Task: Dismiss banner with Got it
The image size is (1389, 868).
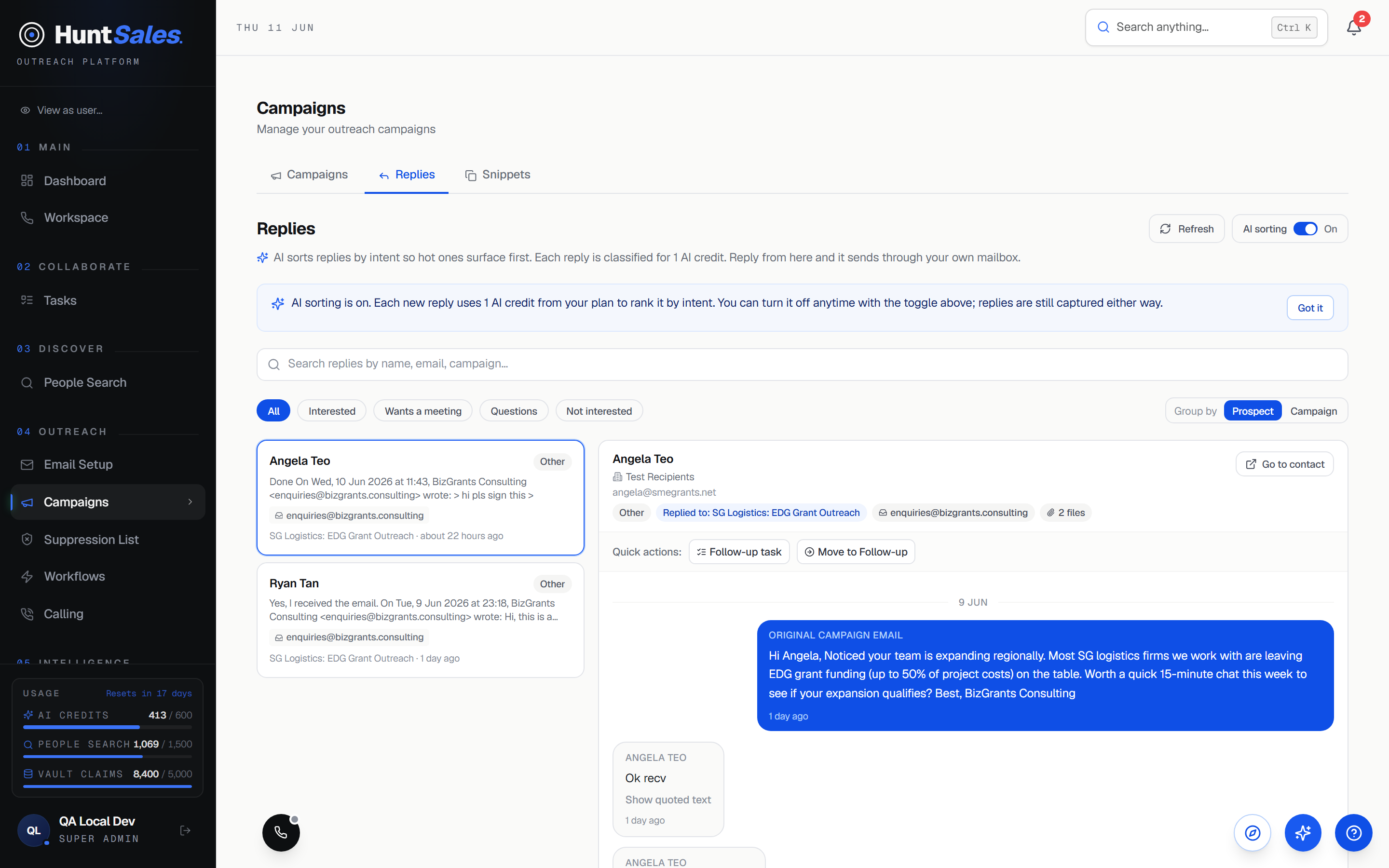Action: coord(1310,308)
